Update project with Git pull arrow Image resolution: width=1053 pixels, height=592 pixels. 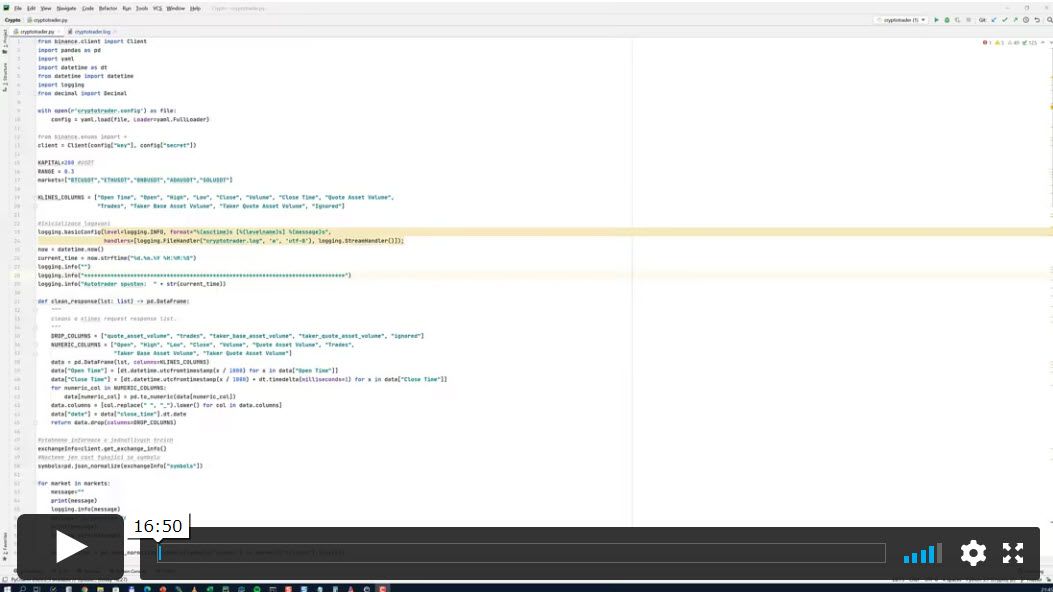pyautogui.click(x=994, y=19)
